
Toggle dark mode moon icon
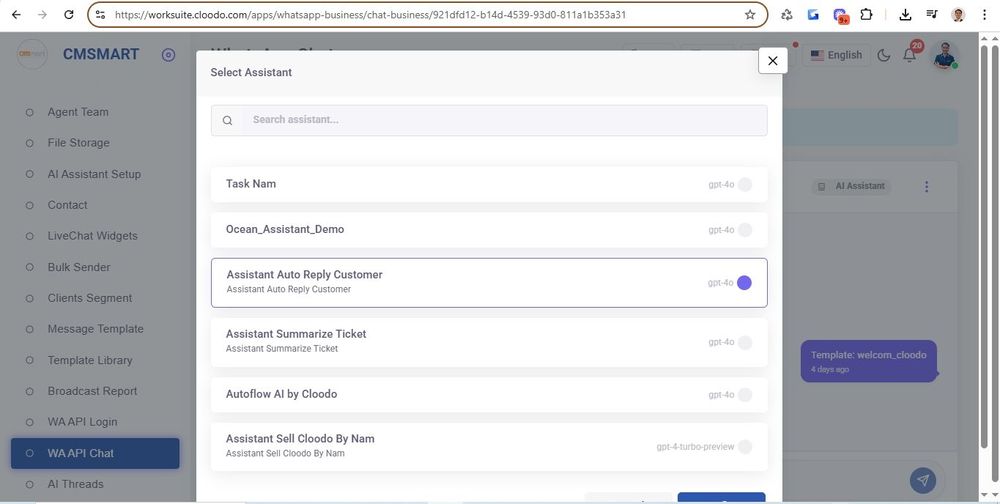click(884, 55)
